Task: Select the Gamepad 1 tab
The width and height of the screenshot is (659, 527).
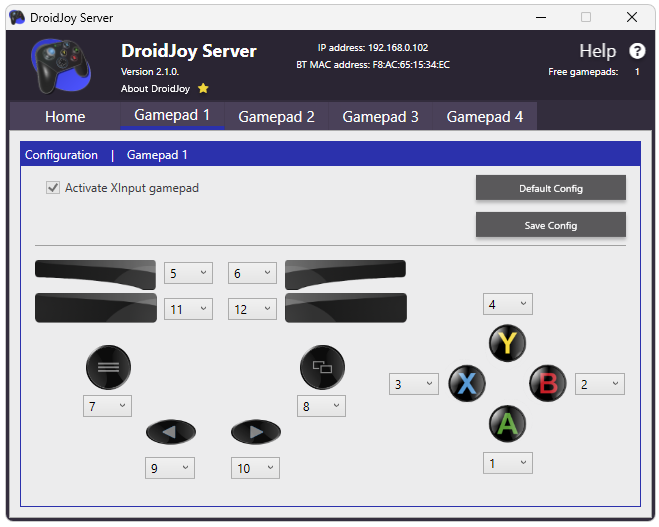Action: pyautogui.click(x=172, y=115)
